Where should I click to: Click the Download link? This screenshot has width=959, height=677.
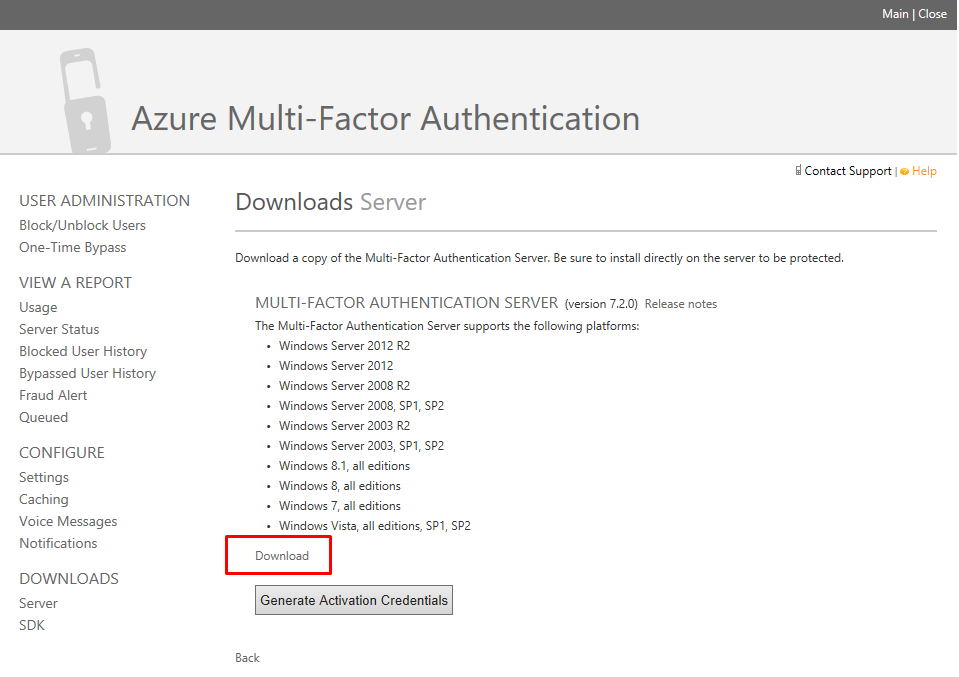coord(282,555)
